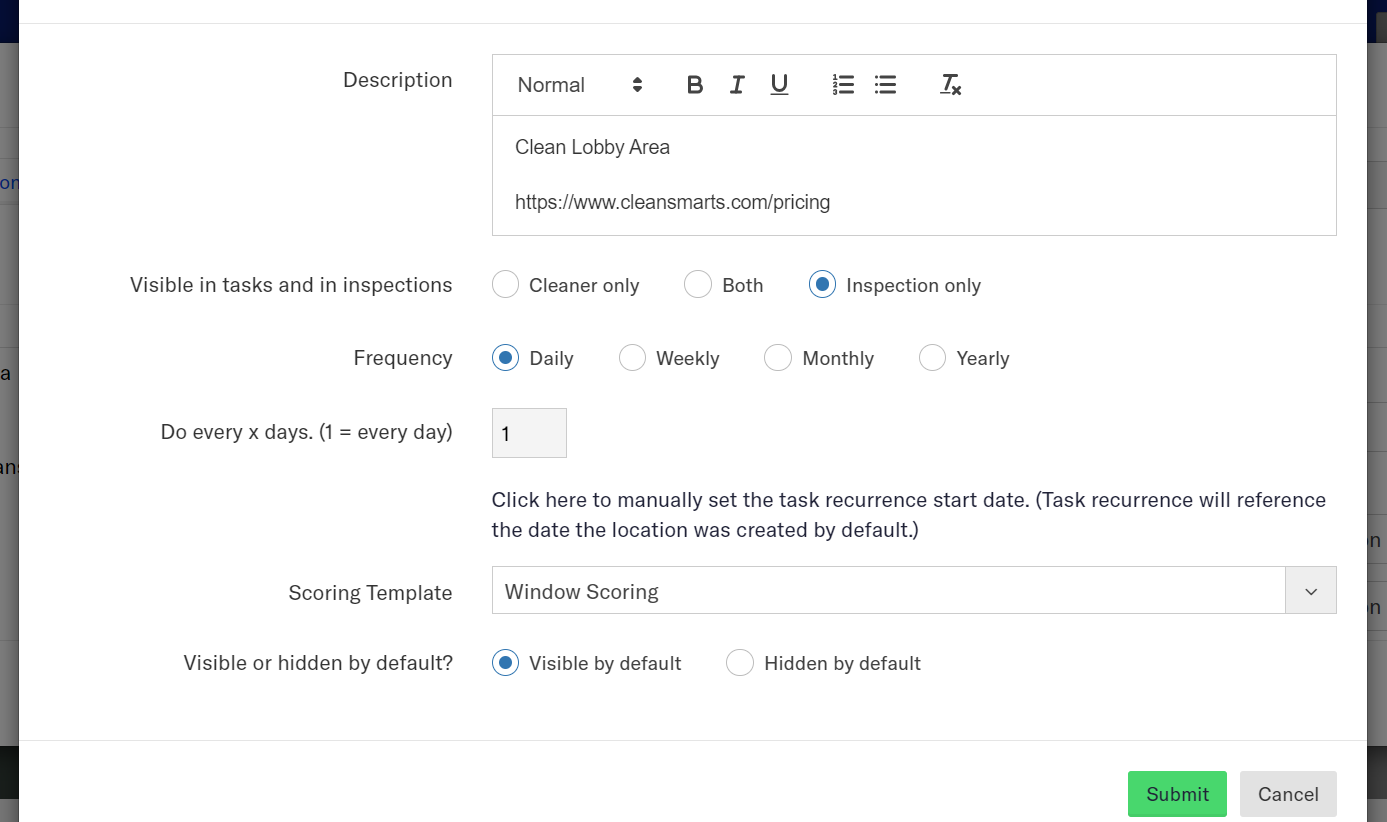Viewport: 1387px width, 822px height.
Task: Insert a bulleted list in description
Action: point(885,85)
